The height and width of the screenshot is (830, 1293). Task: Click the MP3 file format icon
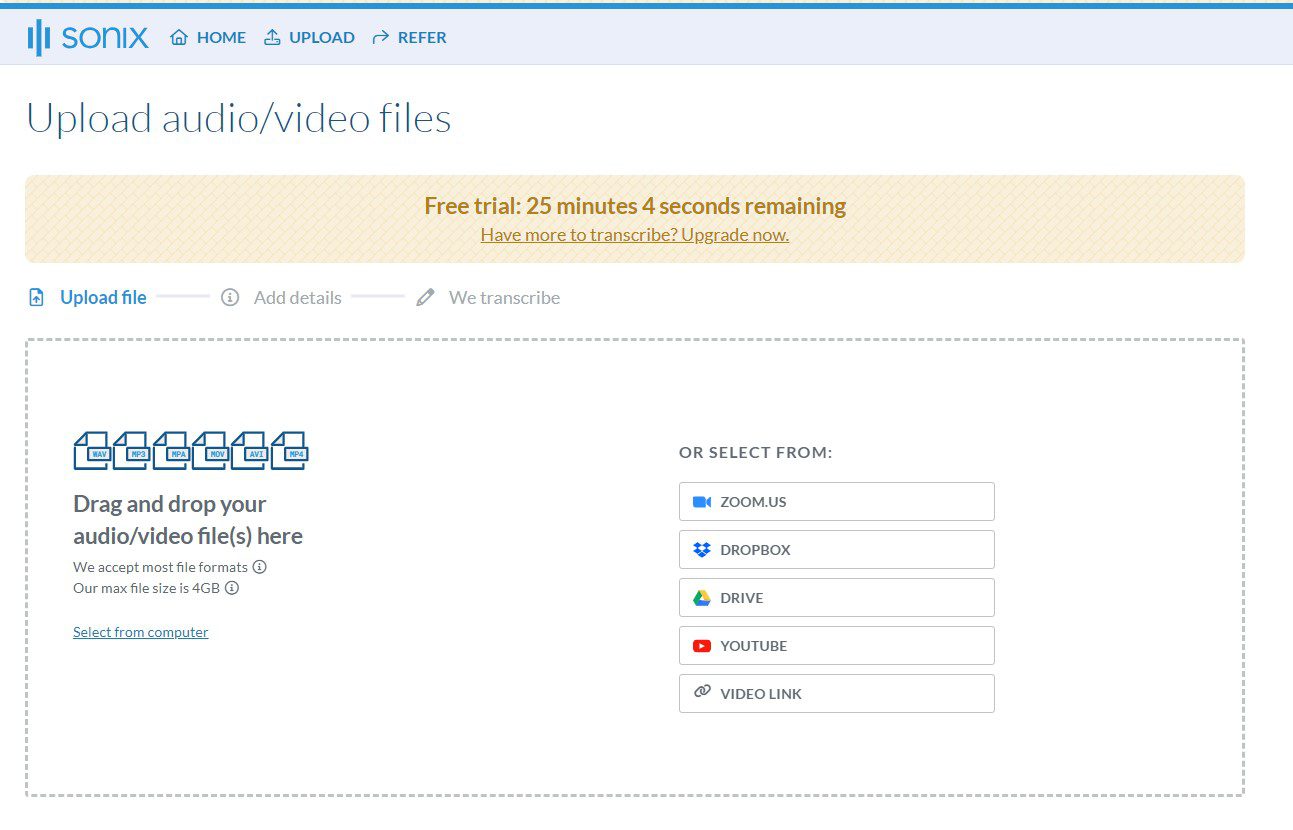(132, 451)
